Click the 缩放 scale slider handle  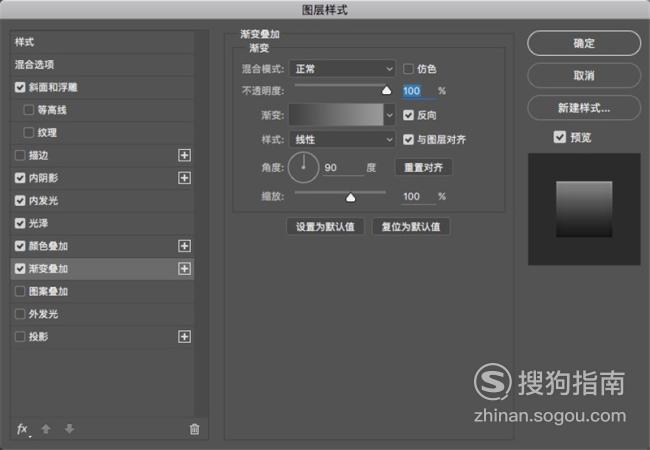351,197
